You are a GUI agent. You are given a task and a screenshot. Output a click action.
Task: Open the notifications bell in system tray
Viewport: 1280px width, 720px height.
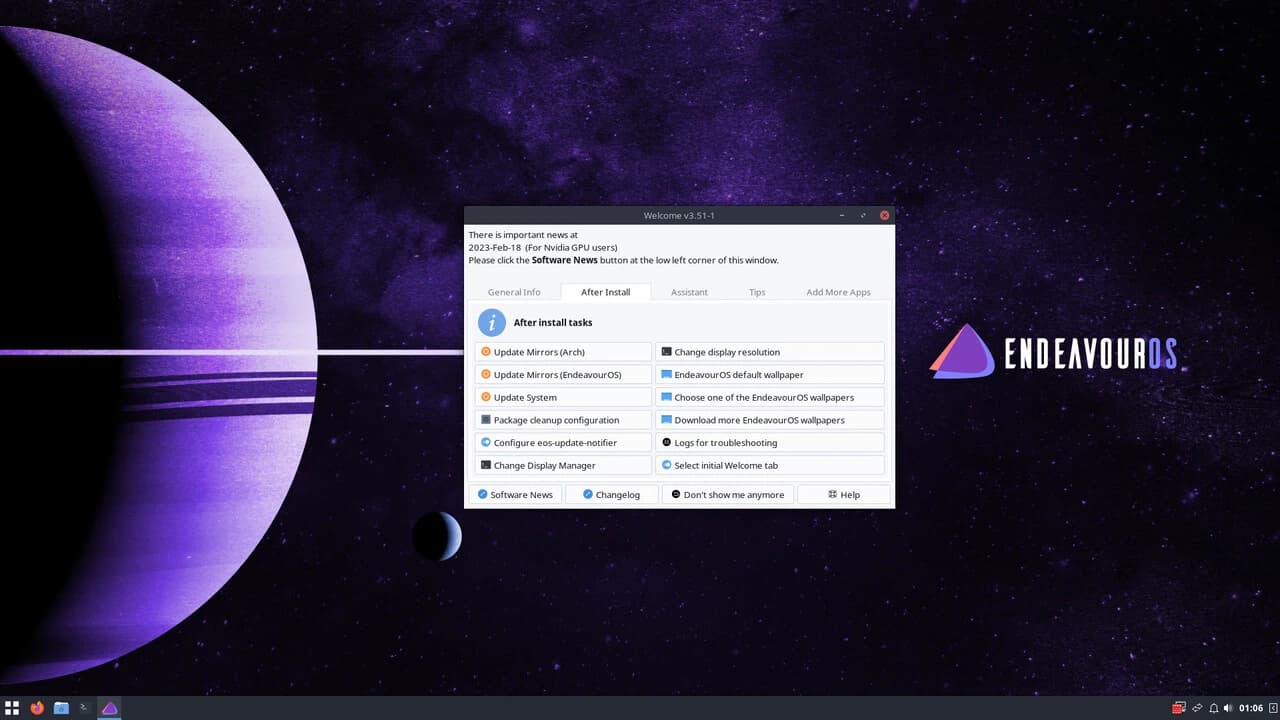pyautogui.click(x=1213, y=708)
